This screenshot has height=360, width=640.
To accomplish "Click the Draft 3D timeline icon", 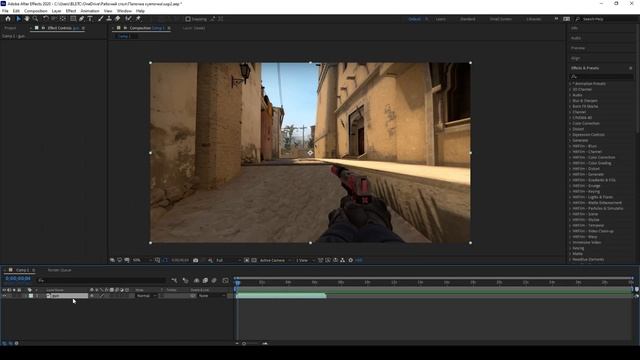I will coord(186,280).
